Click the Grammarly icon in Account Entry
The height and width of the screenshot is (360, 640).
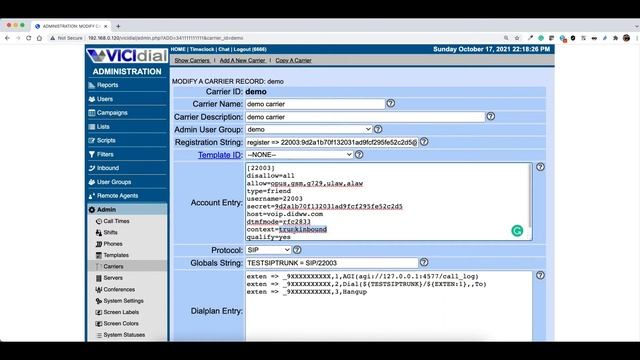(x=517, y=231)
